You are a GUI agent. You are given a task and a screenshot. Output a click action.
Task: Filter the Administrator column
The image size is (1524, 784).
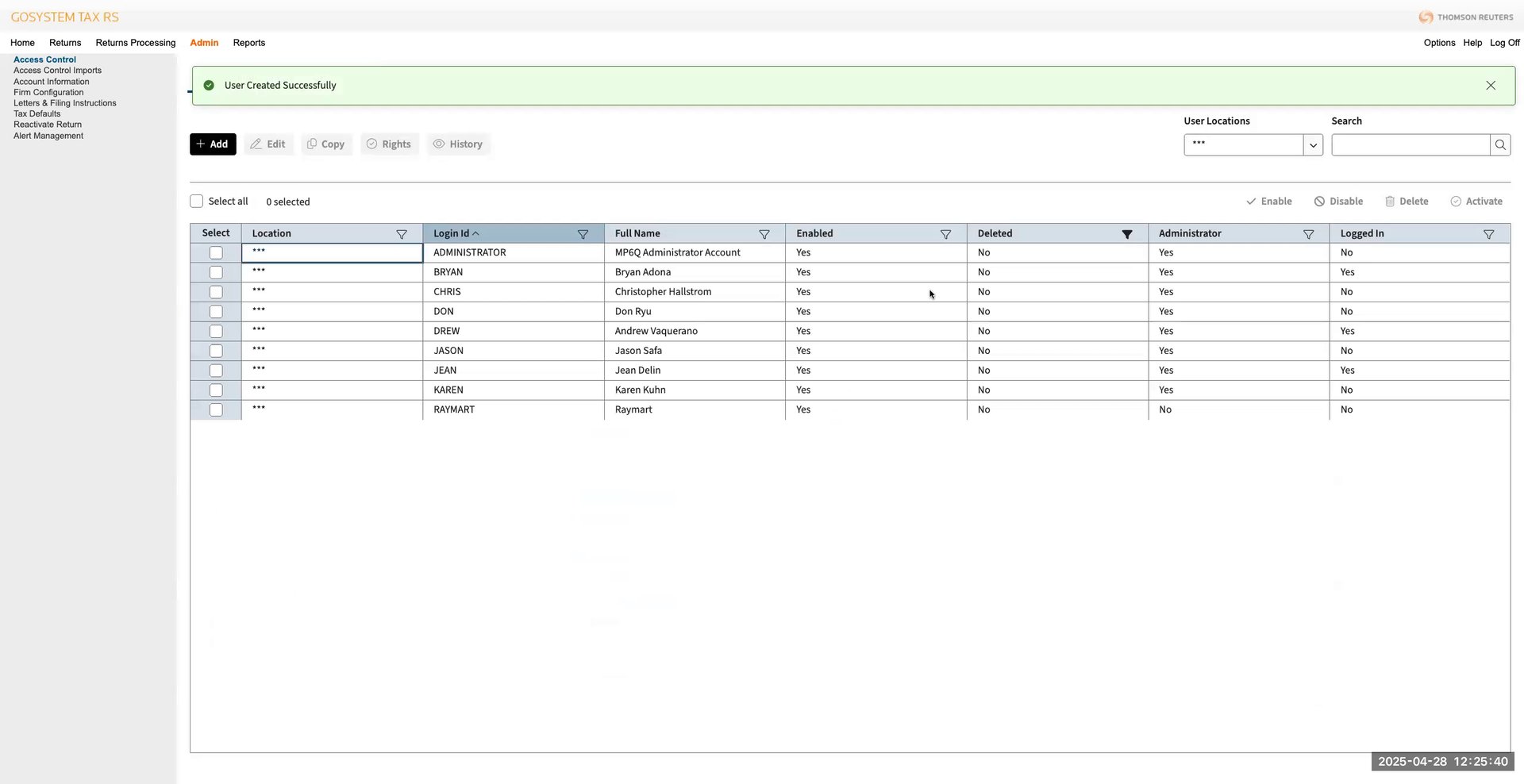click(x=1308, y=234)
